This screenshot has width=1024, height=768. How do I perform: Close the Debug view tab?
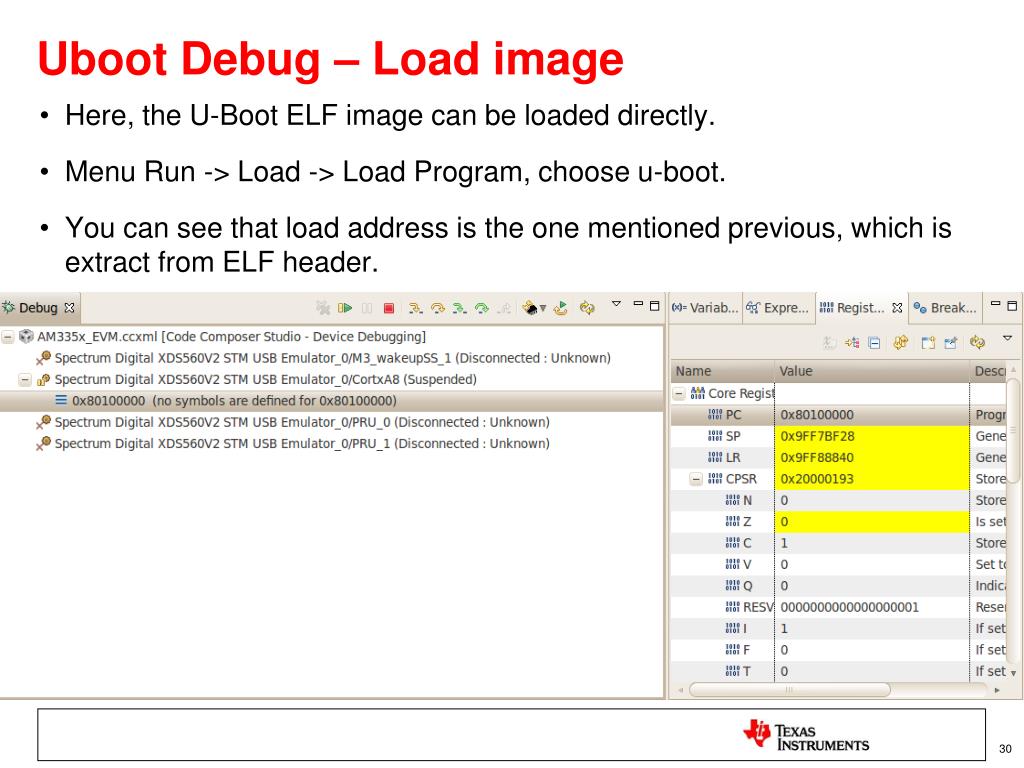(69, 307)
